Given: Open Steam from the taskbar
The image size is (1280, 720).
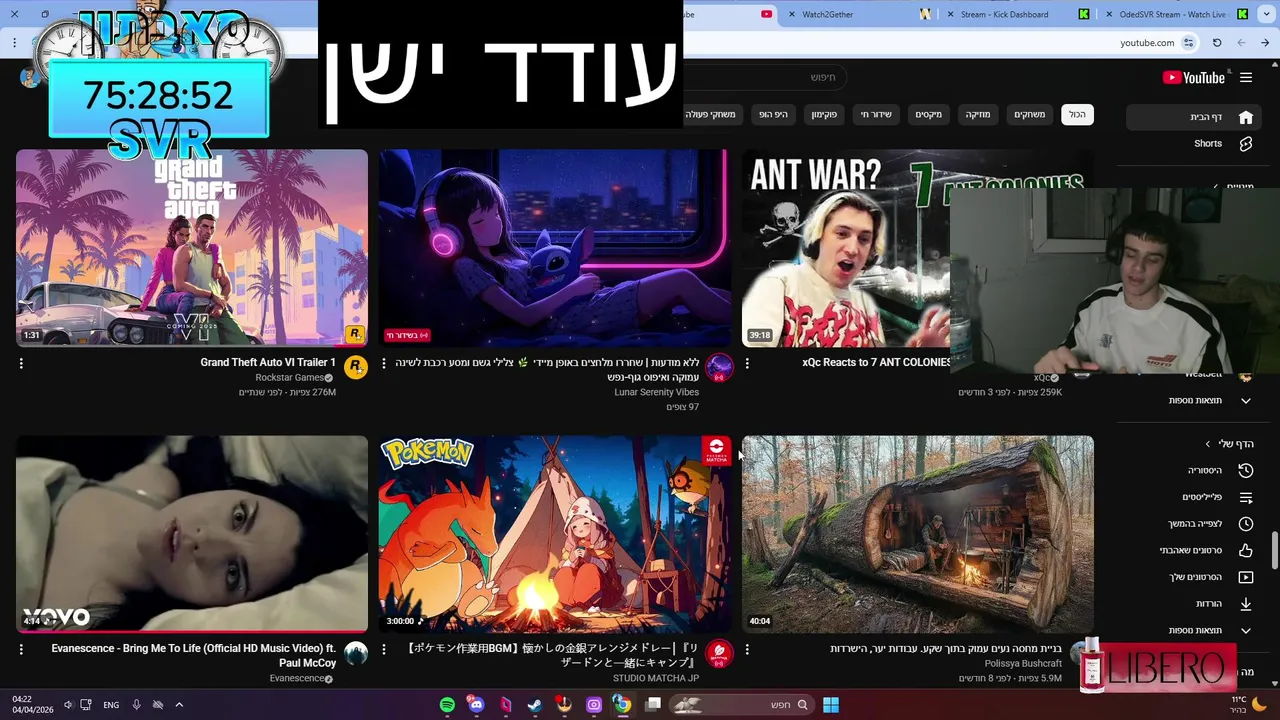Looking at the screenshot, I should click(535, 705).
